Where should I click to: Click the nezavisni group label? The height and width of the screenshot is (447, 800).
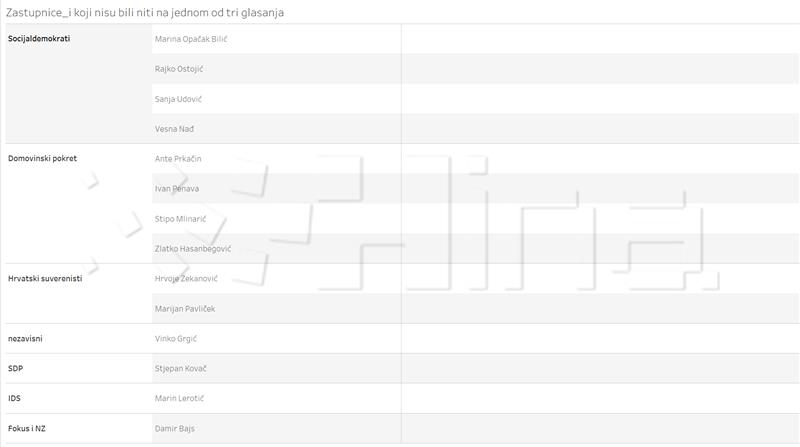tap(25, 339)
